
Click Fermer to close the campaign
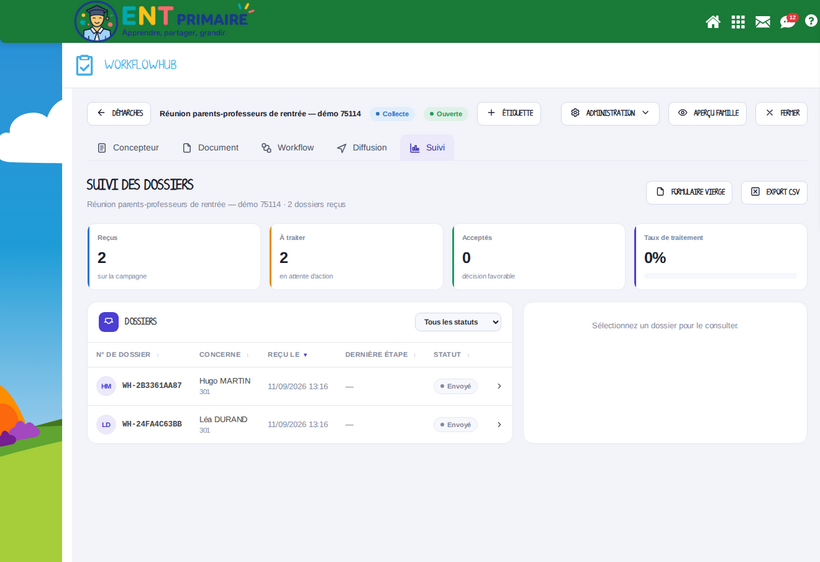[x=782, y=113]
